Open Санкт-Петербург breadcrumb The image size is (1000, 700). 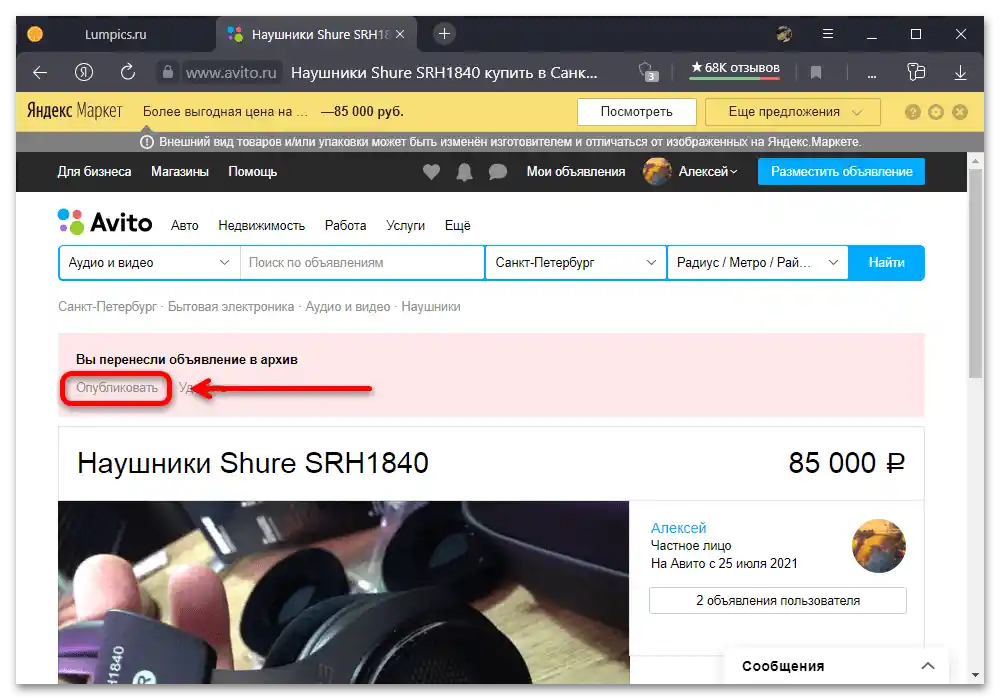(107, 307)
